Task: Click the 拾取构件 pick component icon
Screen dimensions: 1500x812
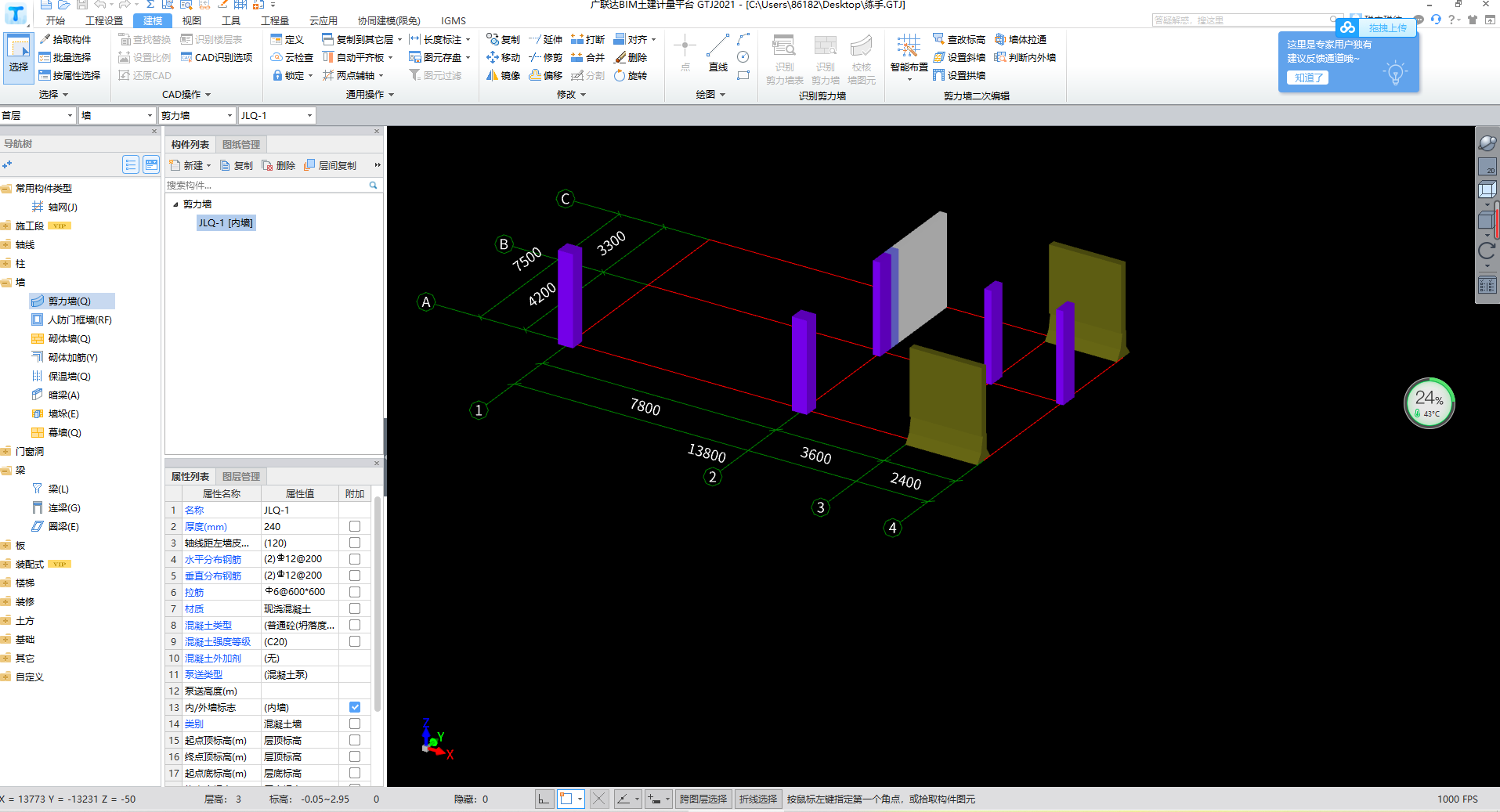Action: click(x=45, y=39)
